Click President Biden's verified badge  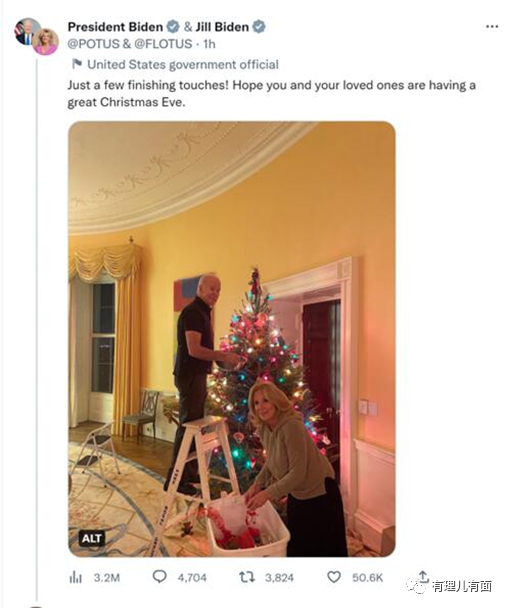[173, 27]
